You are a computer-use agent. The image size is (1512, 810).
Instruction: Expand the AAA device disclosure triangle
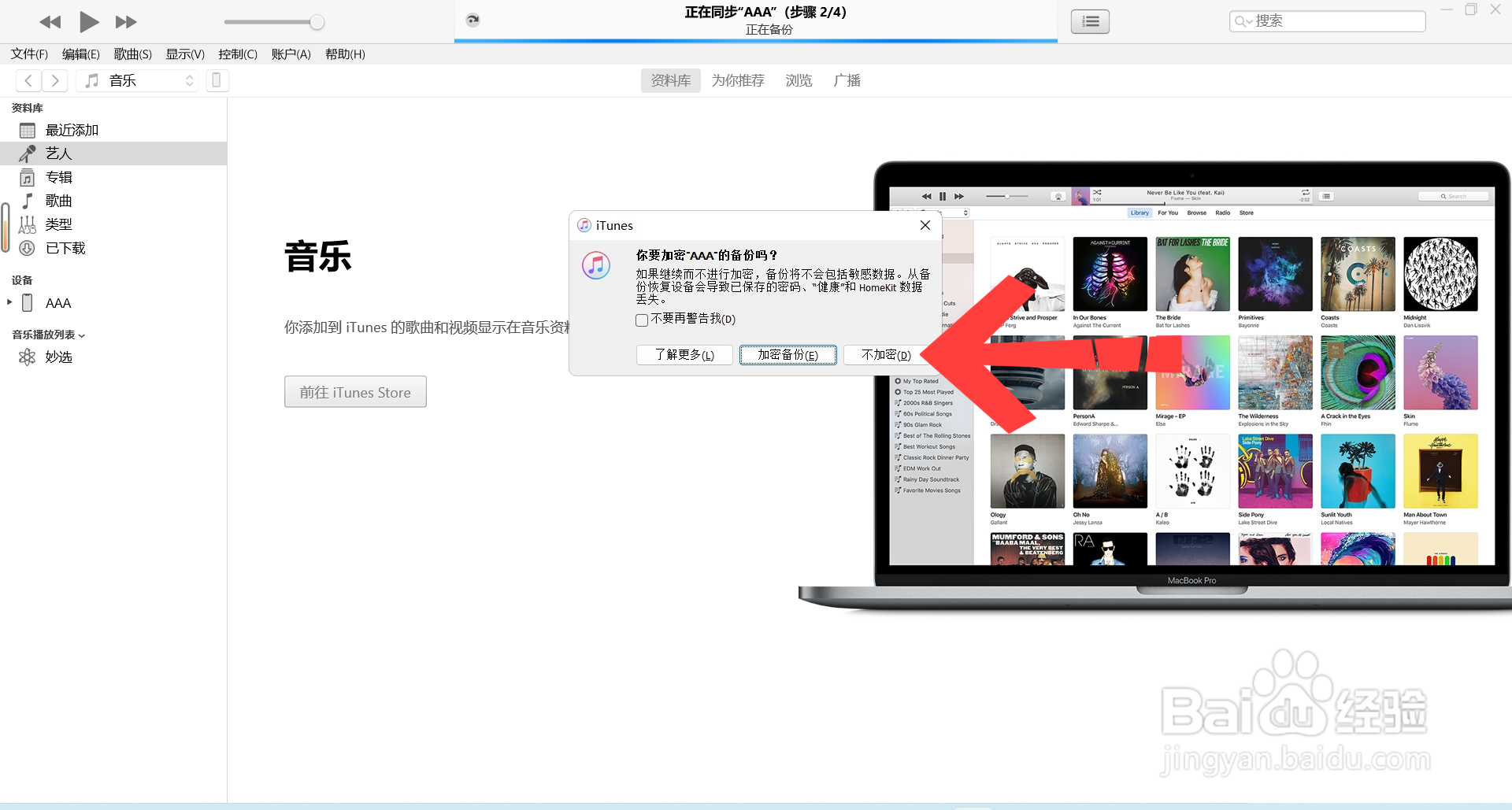click(x=9, y=302)
